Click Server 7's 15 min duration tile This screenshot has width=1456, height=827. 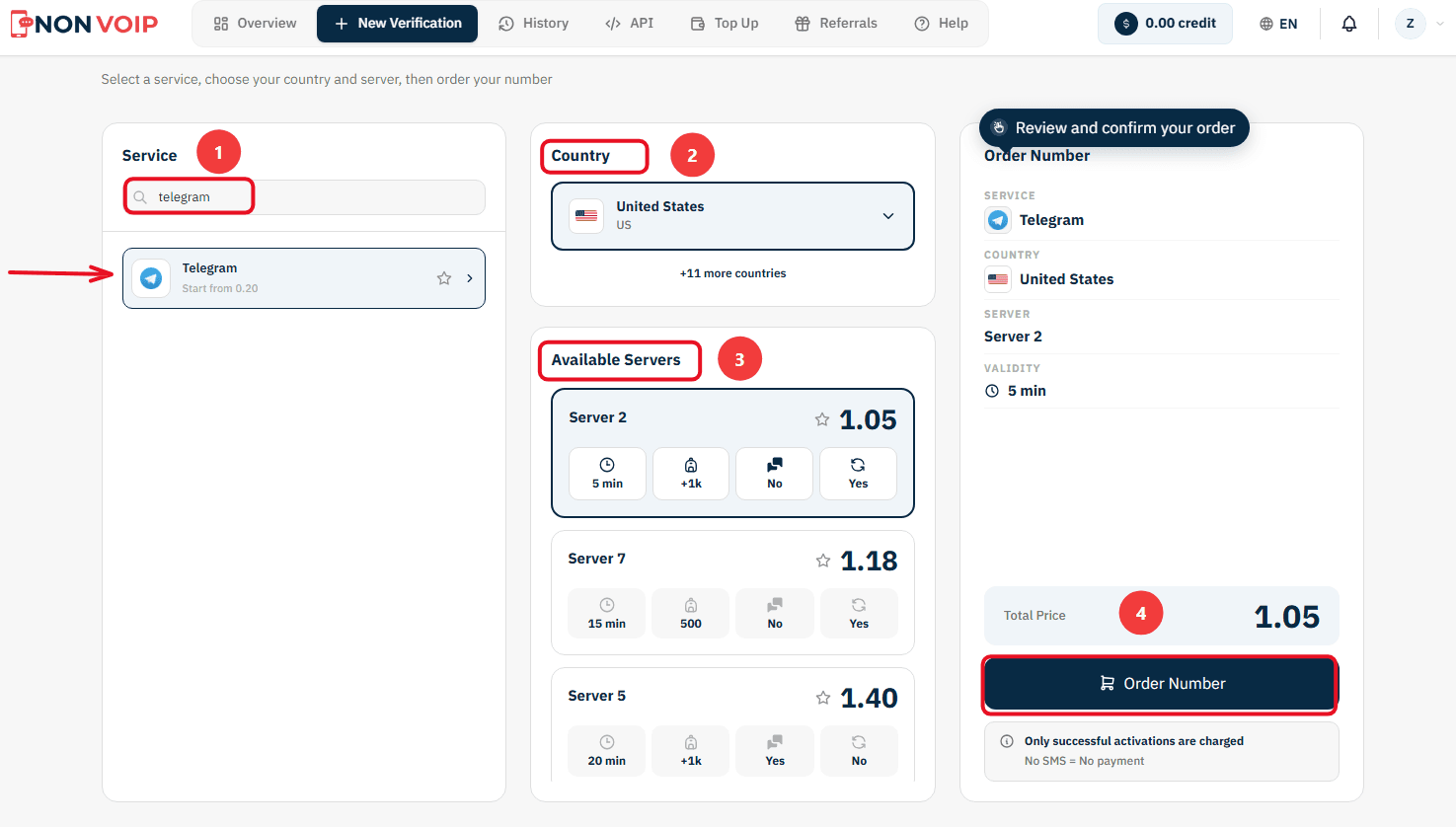607,614
